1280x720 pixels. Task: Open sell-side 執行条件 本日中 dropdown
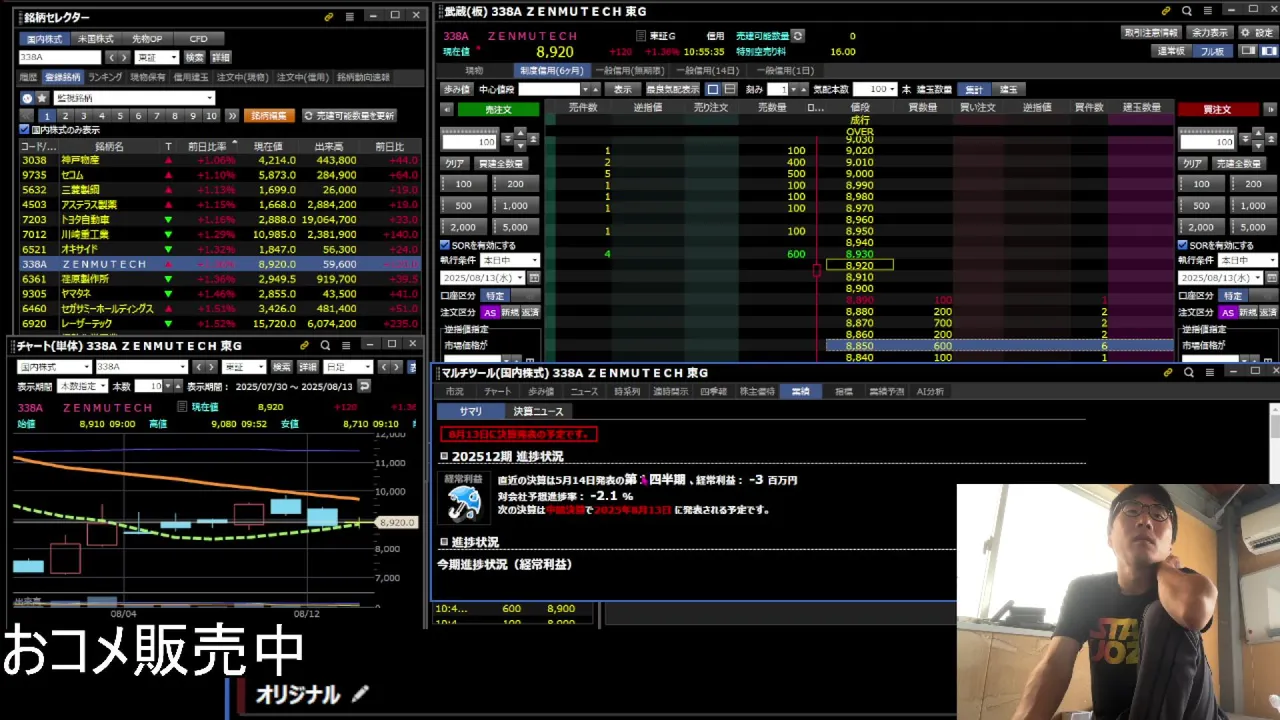tap(510, 260)
